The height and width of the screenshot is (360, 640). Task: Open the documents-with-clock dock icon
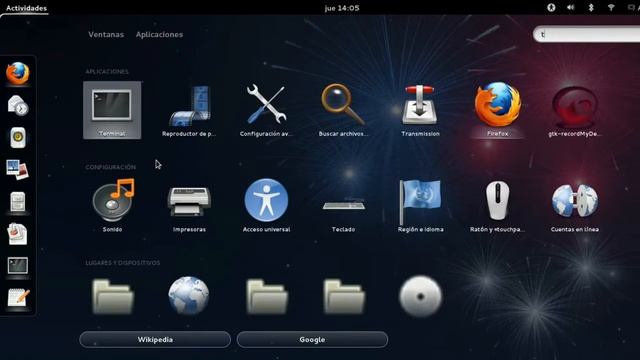pyautogui.click(x=18, y=106)
